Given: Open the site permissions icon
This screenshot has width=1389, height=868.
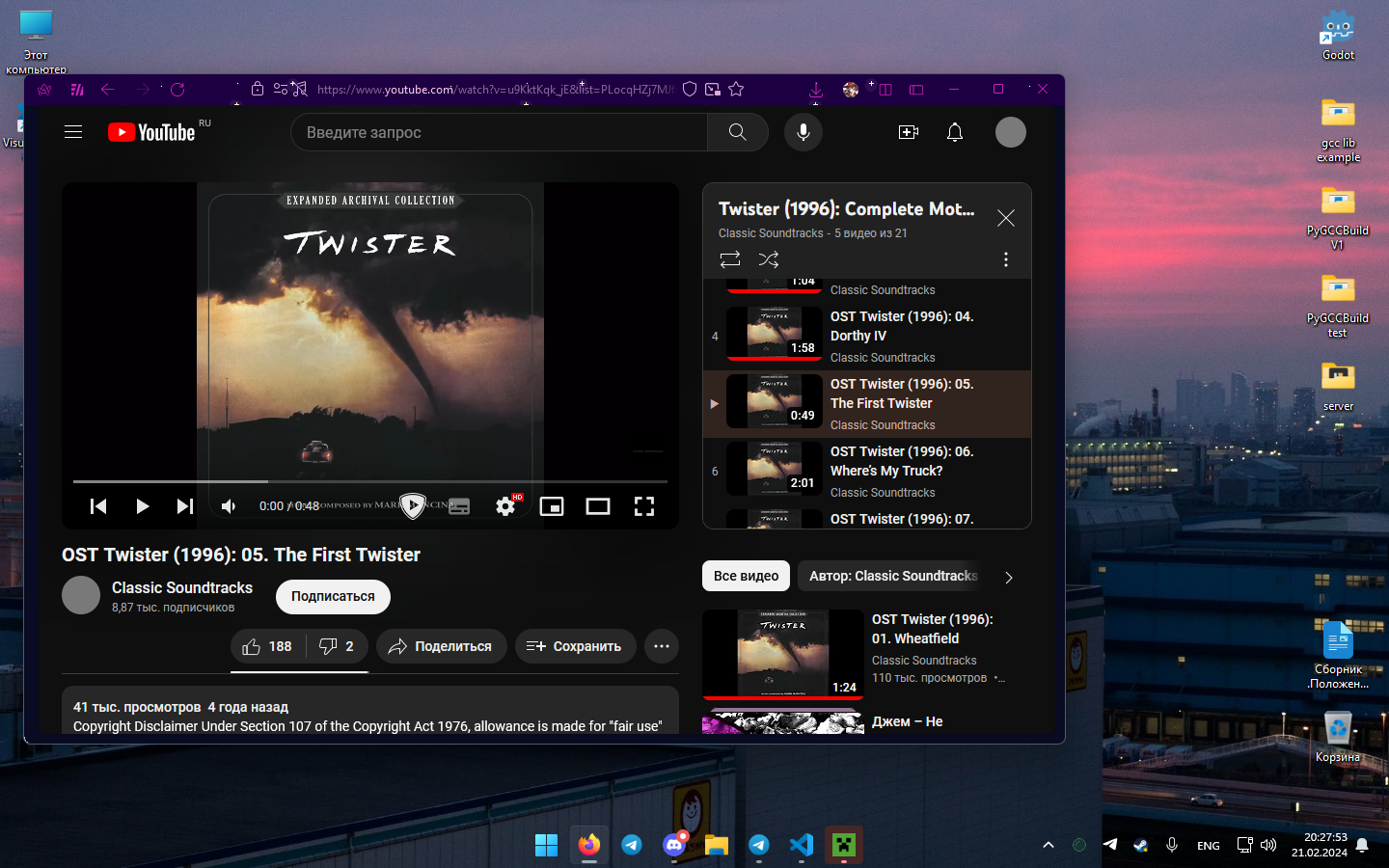Looking at the screenshot, I should [x=280, y=90].
